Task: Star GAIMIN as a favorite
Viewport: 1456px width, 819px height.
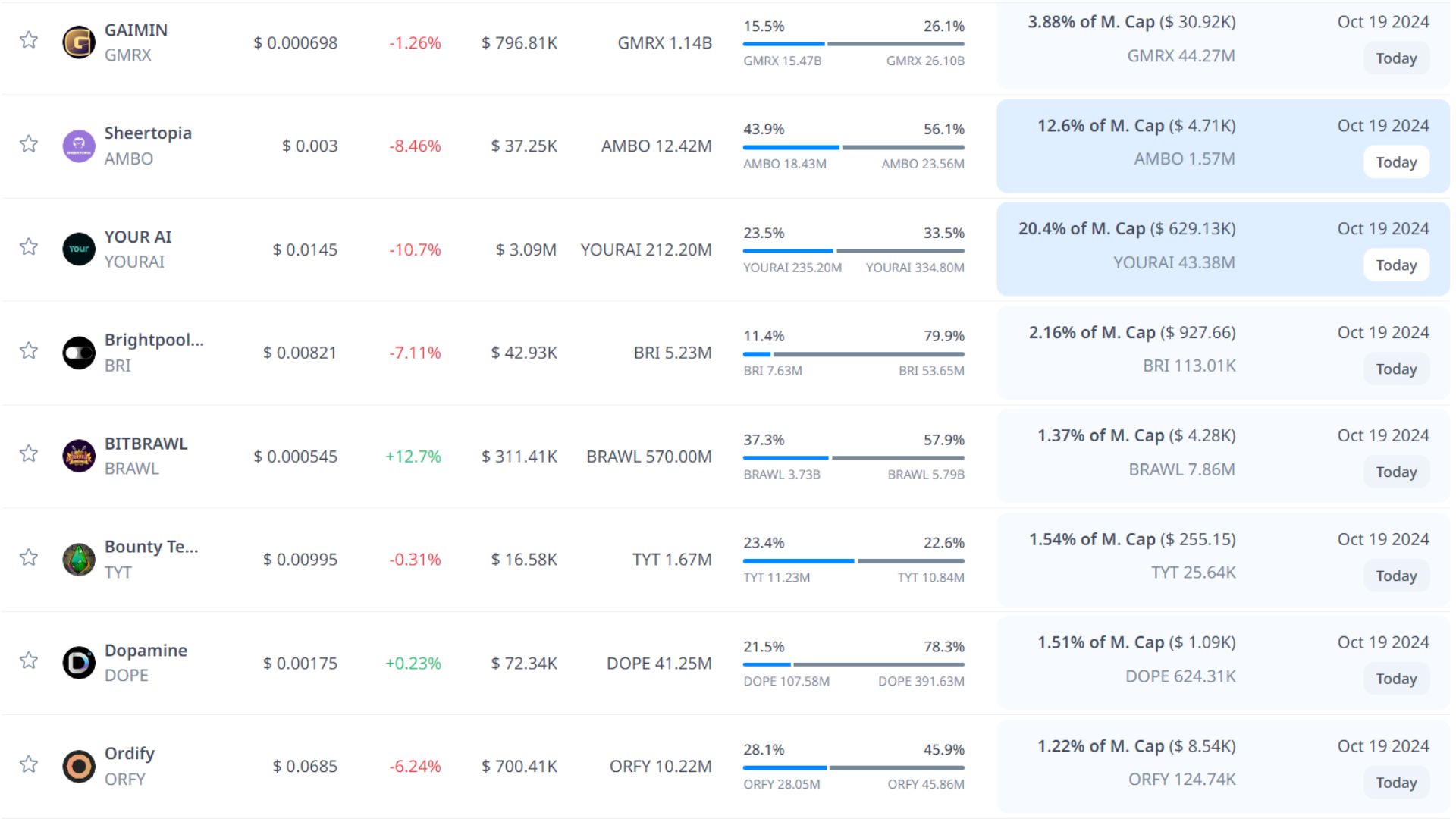Action: pyautogui.click(x=29, y=39)
